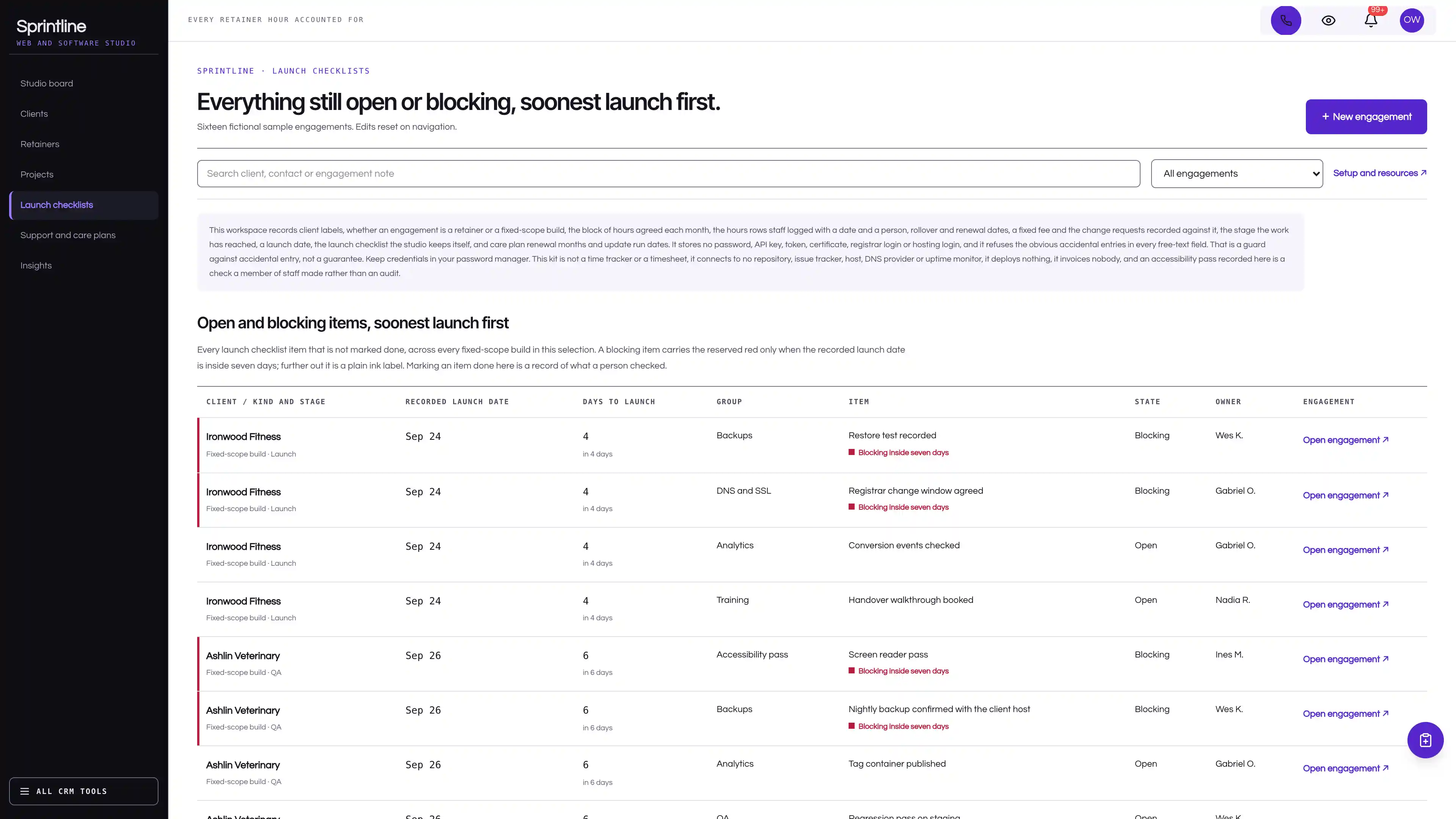Click 'Restore test recorded' item text
This screenshot has height=819, width=1456.
click(892, 436)
